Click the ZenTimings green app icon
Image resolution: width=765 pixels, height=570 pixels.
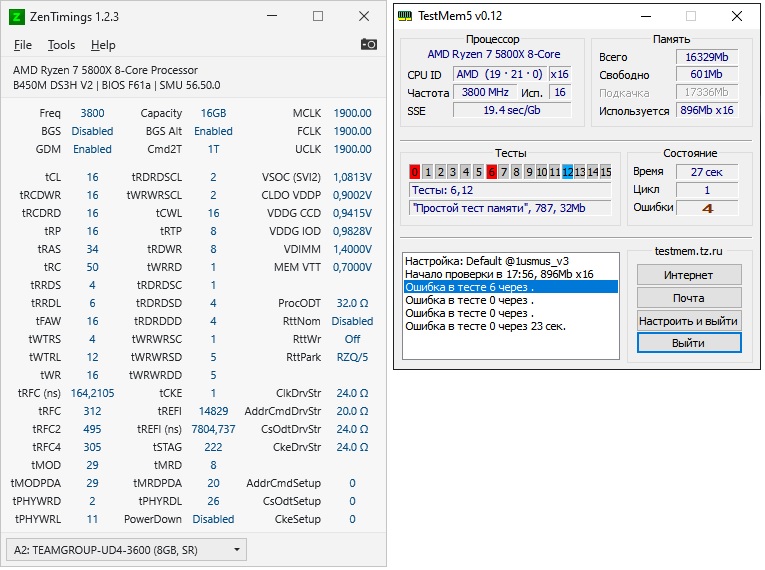[16, 17]
